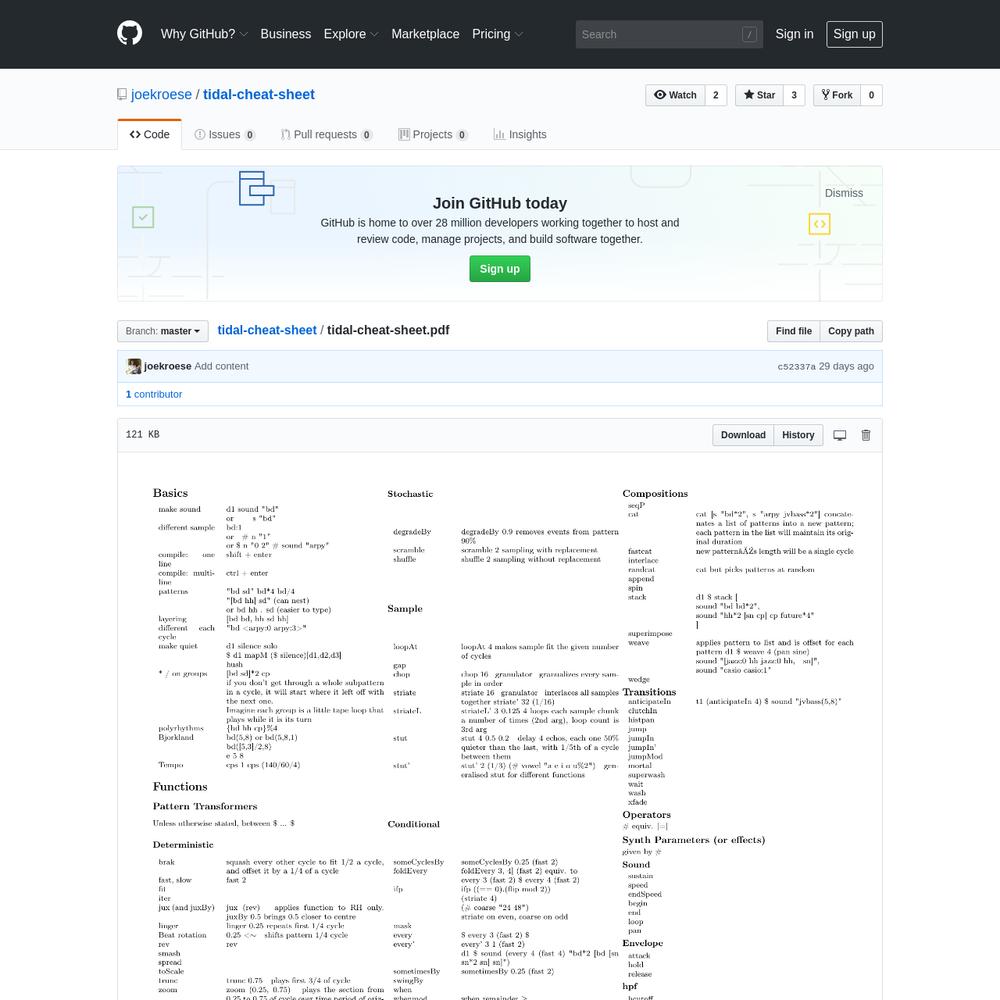This screenshot has height=1000, width=1000.
Task: Switch to the Code tab
Action: click(149, 135)
